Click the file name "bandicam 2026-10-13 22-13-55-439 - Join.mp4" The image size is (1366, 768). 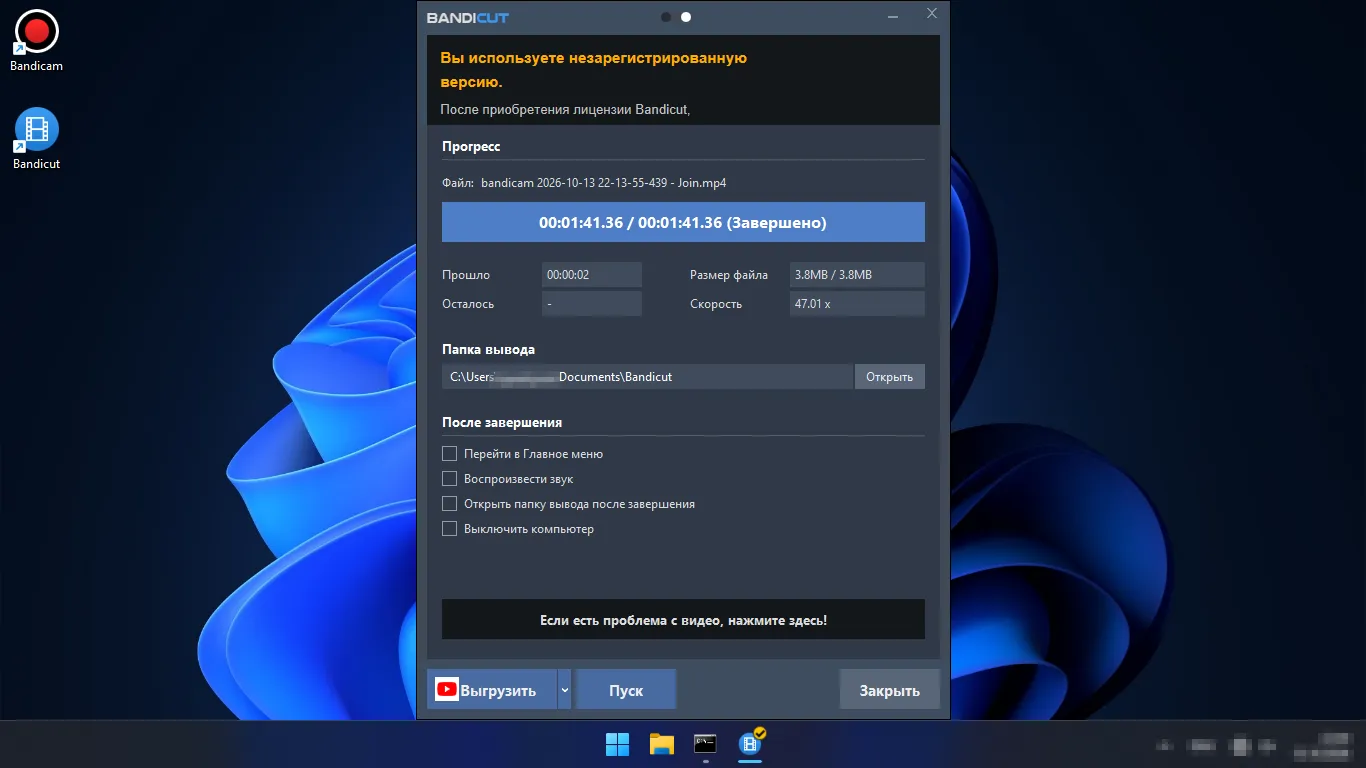point(604,183)
